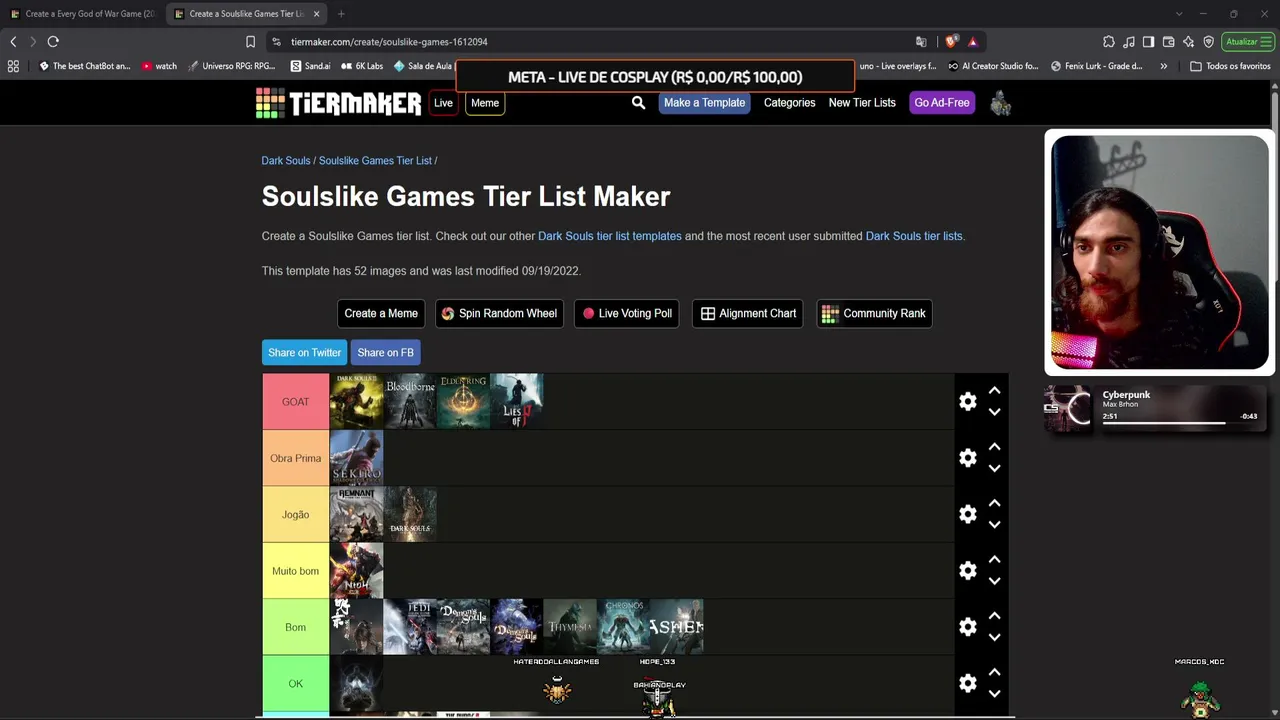Select the Elden Ring cover in GOAT tier
The image size is (1280, 720).
(464, 401)
